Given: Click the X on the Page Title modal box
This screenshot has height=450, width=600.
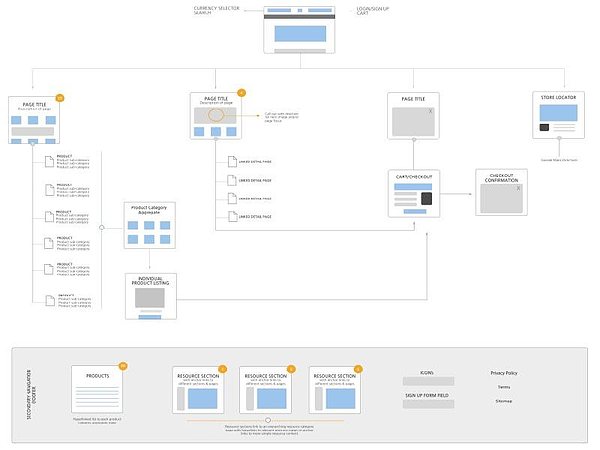Looking at the screenshot, I should (430, 111).
